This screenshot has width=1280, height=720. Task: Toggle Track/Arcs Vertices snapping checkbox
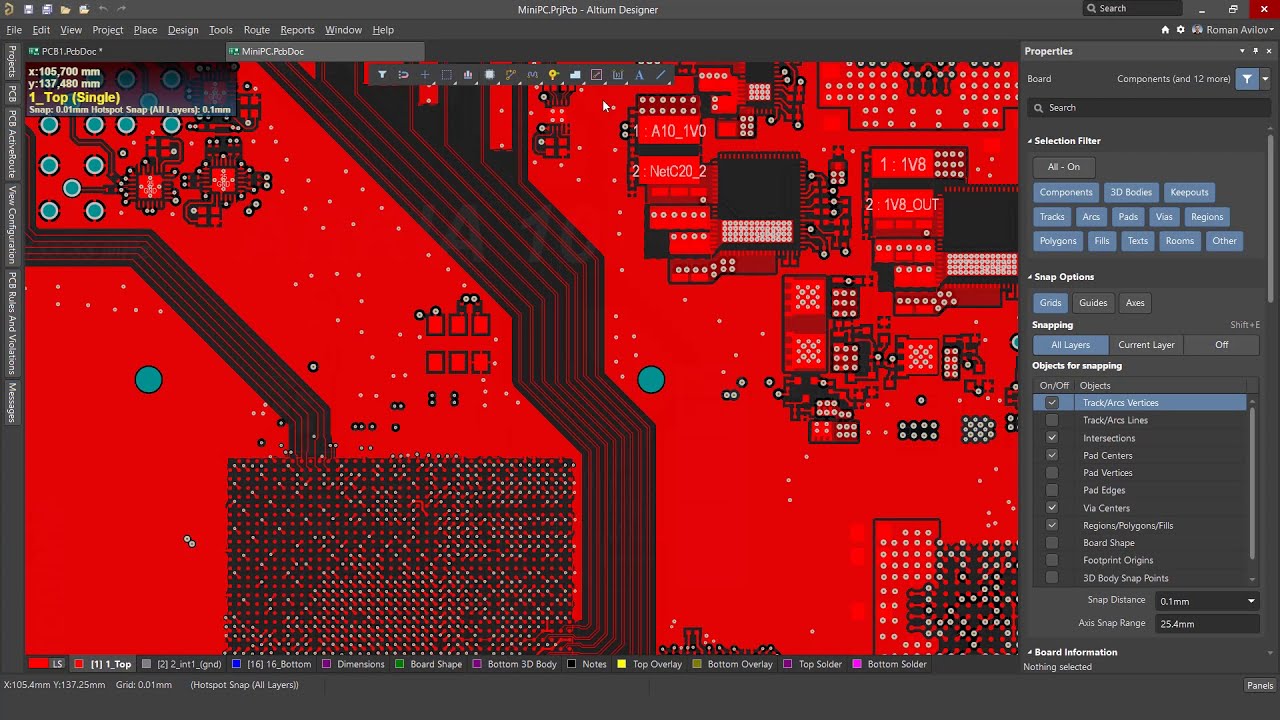click(1052, 403)
